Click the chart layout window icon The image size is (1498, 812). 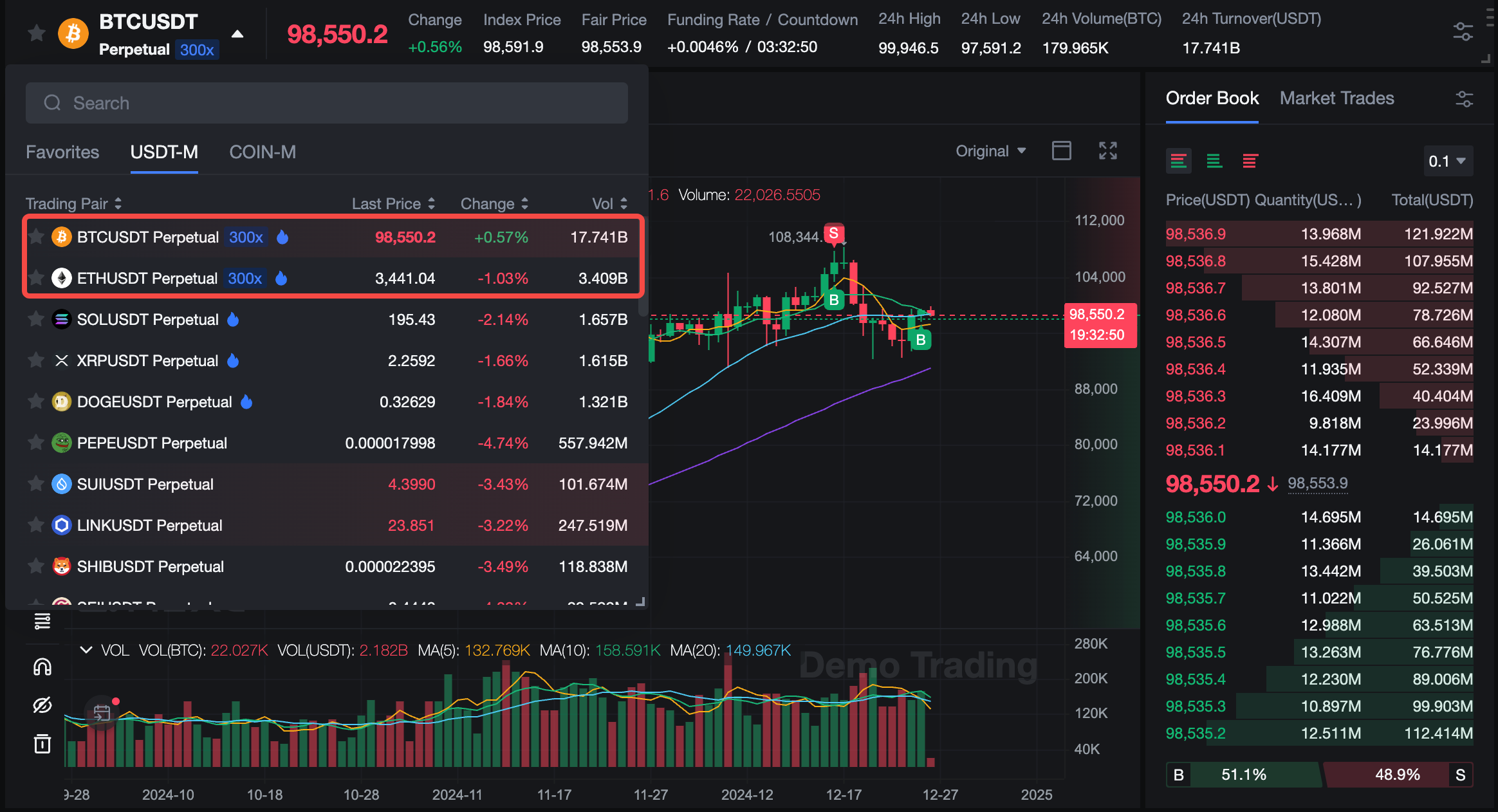pos(1061,151)
